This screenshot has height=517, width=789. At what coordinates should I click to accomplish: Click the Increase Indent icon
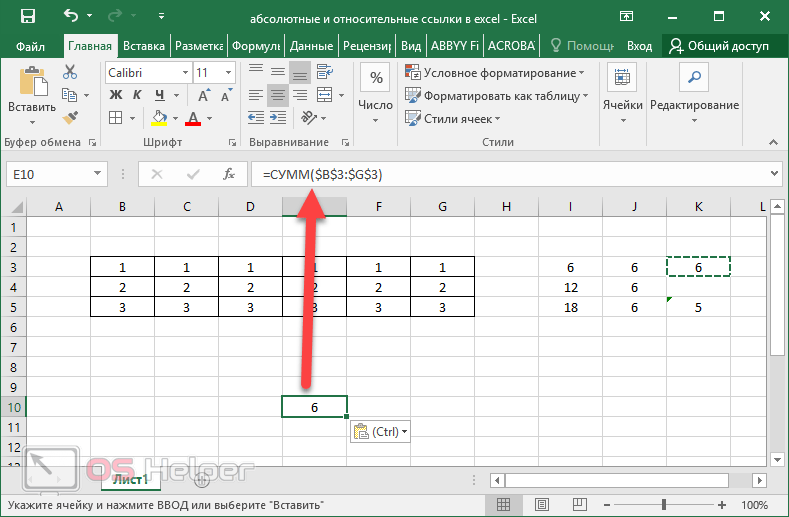278,118
